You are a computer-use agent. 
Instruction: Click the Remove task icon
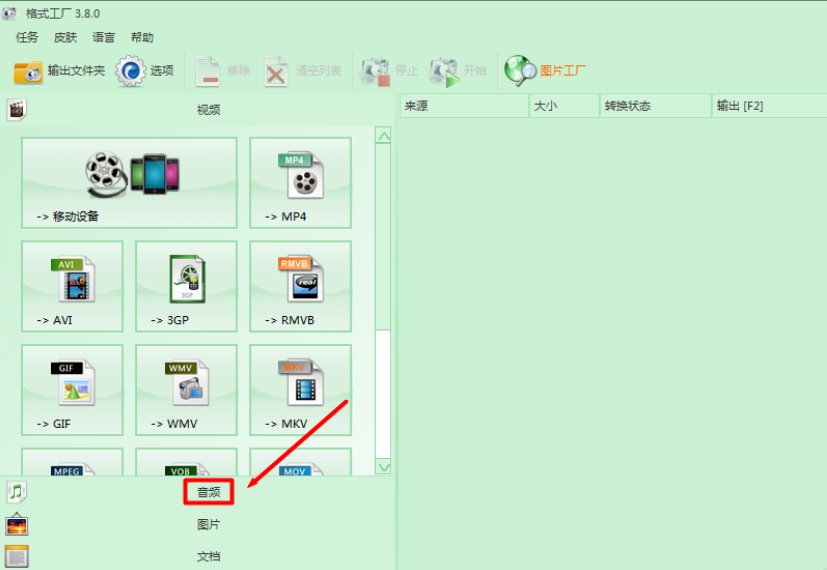pos(207,71)
